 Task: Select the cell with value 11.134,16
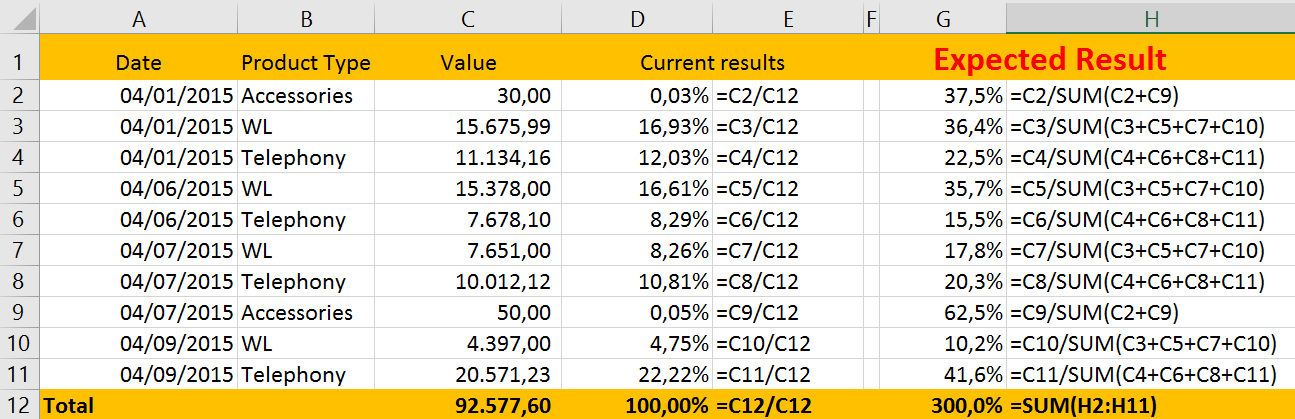[x=468, y=157]
